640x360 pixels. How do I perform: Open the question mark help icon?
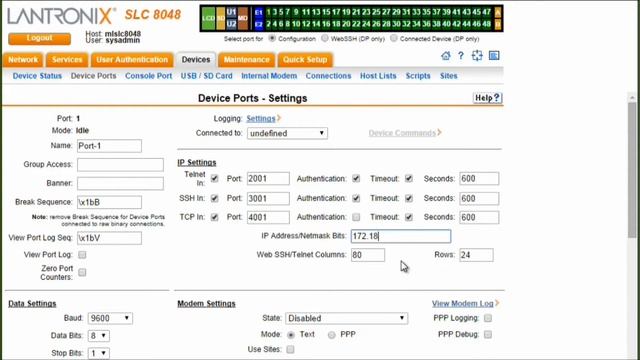pyautogui.click(x=461, y=56)
